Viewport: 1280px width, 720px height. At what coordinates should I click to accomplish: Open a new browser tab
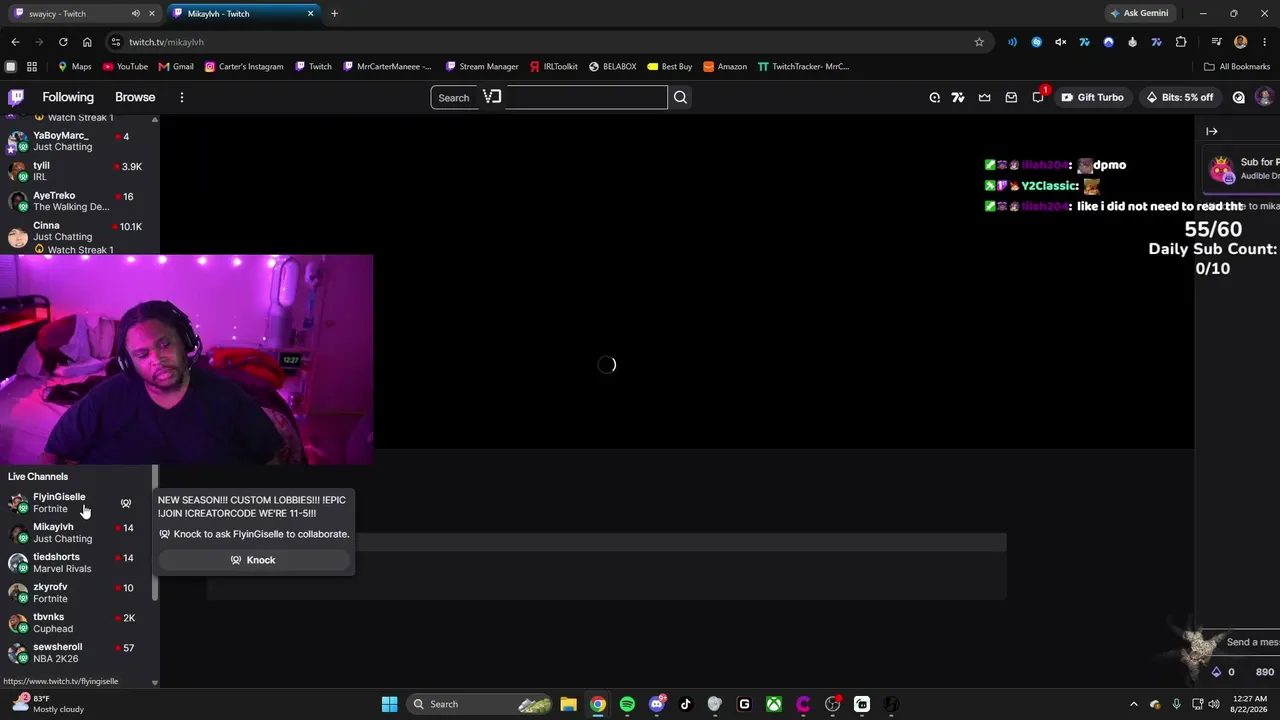point(334,14)
